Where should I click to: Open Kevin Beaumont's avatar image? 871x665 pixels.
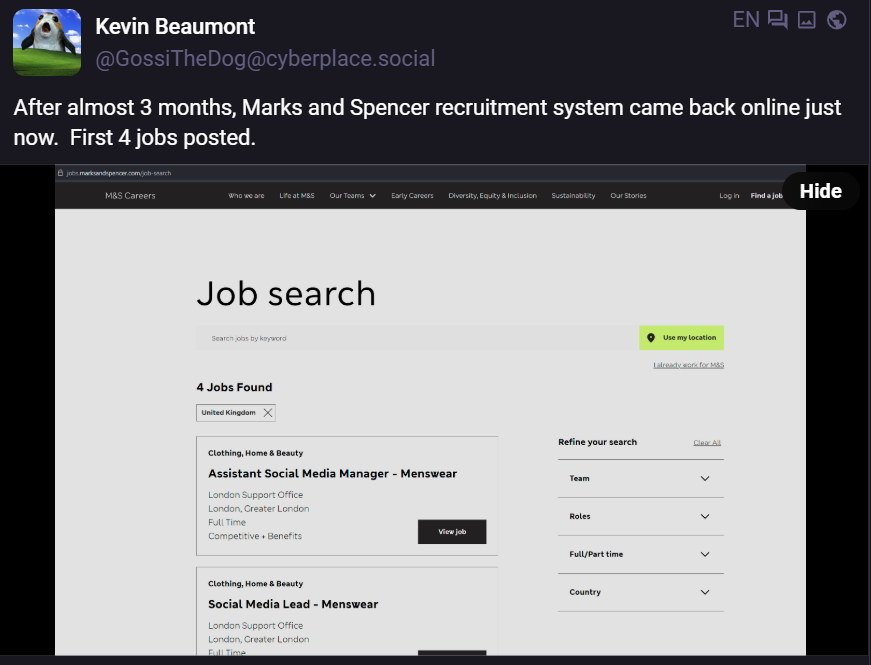click(47, 42)
